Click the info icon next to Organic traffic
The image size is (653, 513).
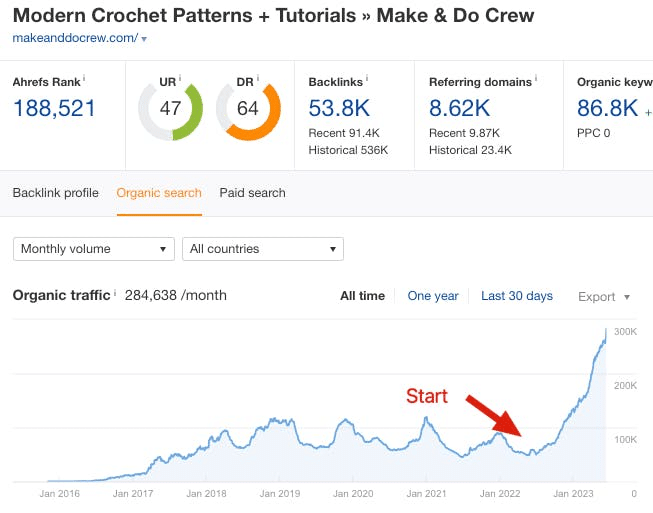pyautogui.click(x=115, y=292)
